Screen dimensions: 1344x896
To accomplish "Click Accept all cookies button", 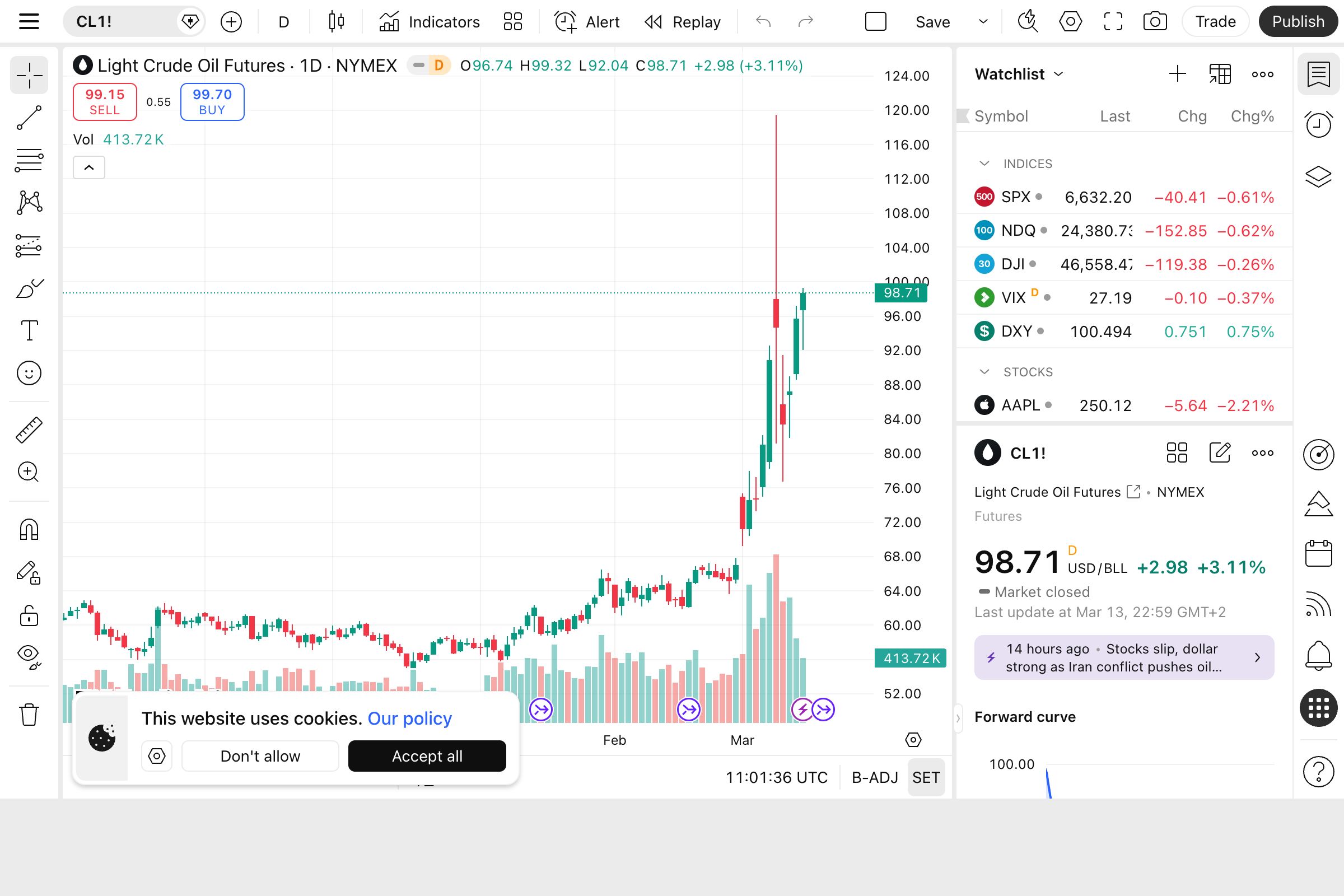I will 427,756.
